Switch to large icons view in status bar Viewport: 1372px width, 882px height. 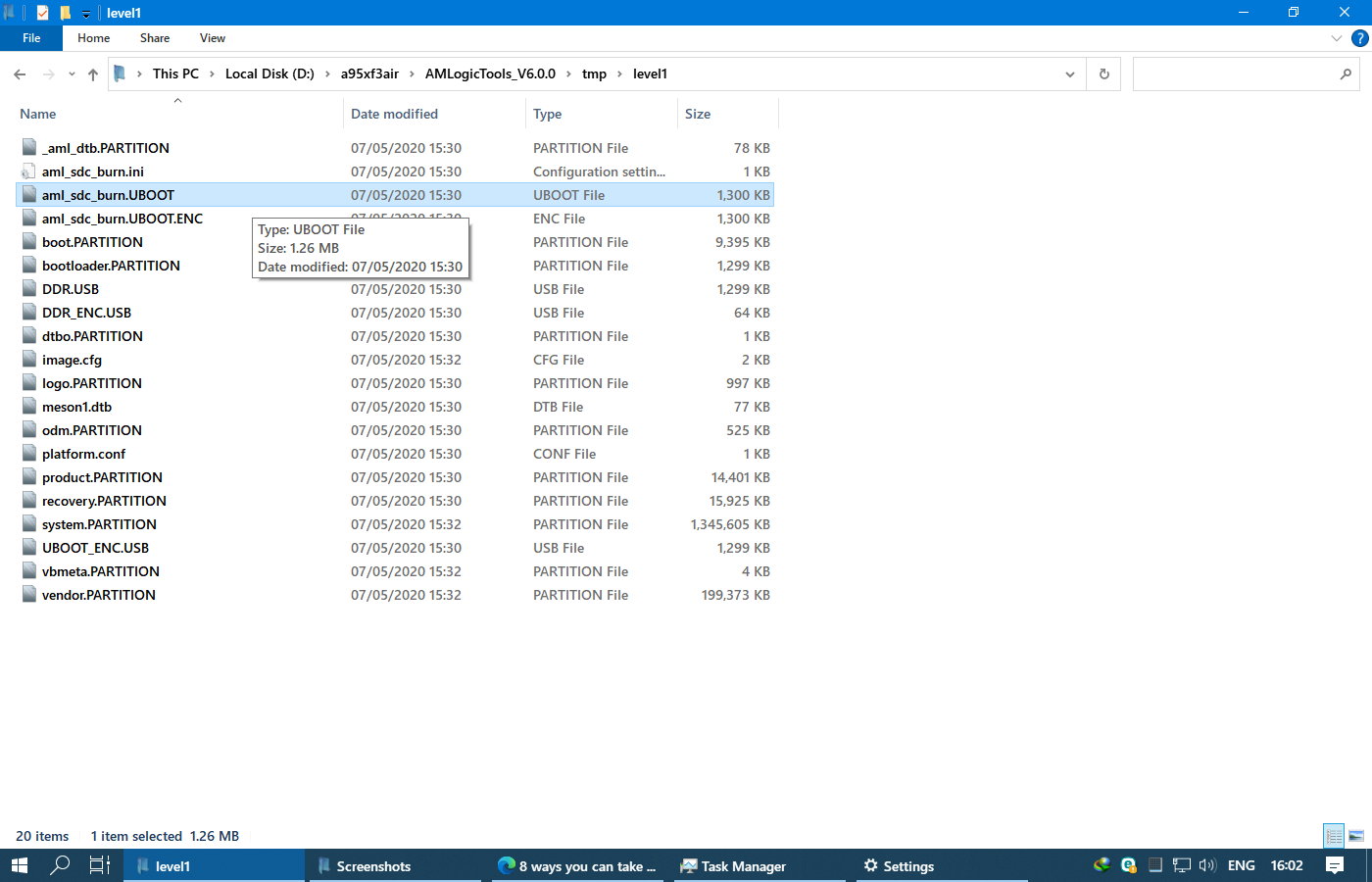pyautogui.click(x=1356, y=836)
